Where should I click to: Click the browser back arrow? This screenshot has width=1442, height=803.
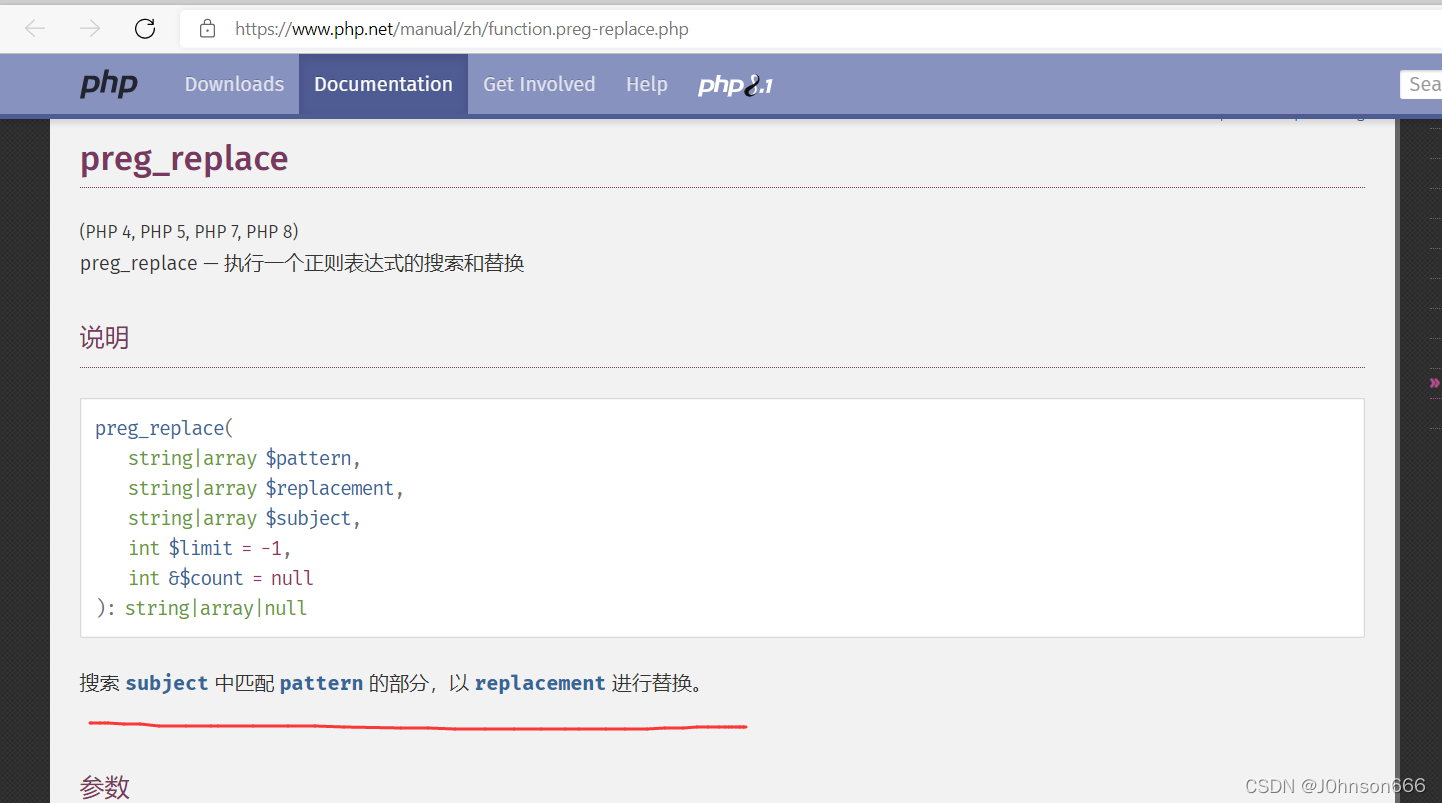point(35,28)
